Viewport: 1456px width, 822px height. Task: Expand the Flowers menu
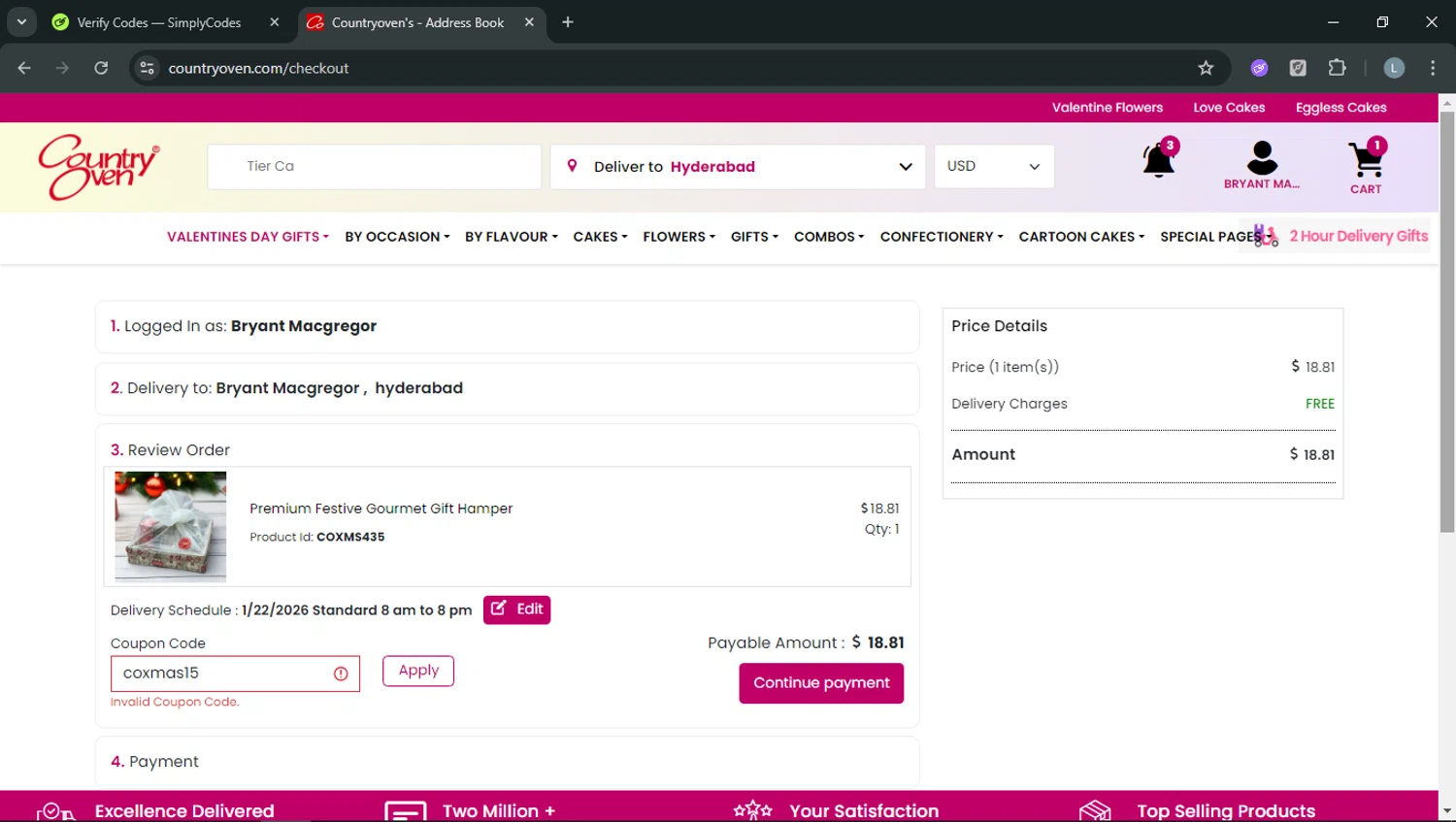click(678, 237)
